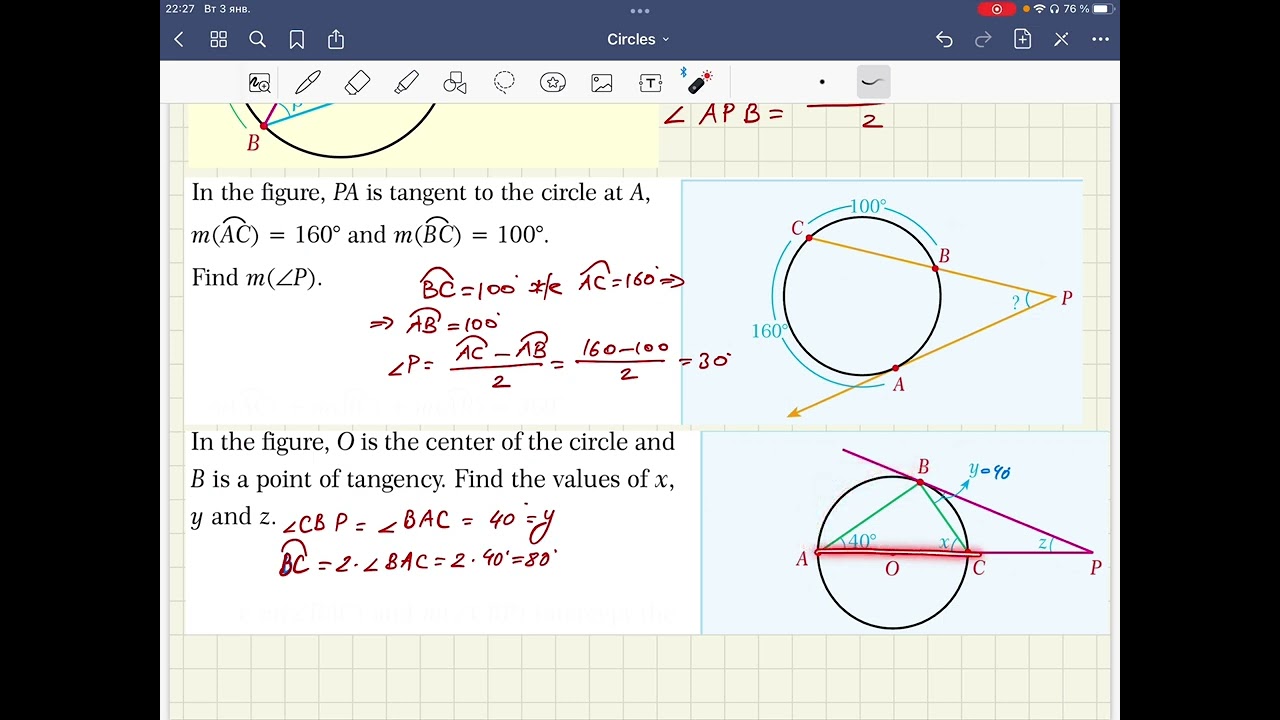Tap the 22:27 clock in the status bar
Image resolution: width=1280 pixels, height=720 pixels.
180,9
